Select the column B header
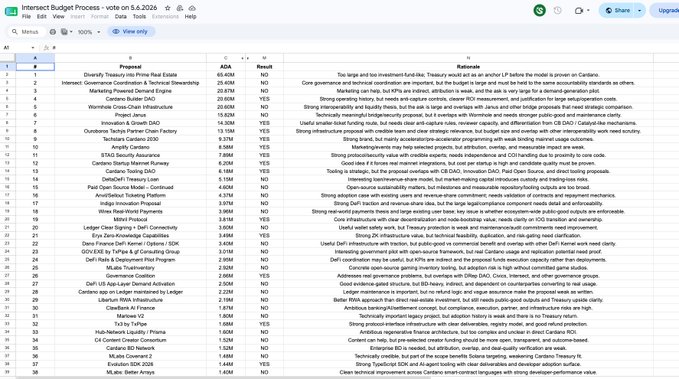Image resolution: width=679 pixels, height=379 pixels. point(130,58)
